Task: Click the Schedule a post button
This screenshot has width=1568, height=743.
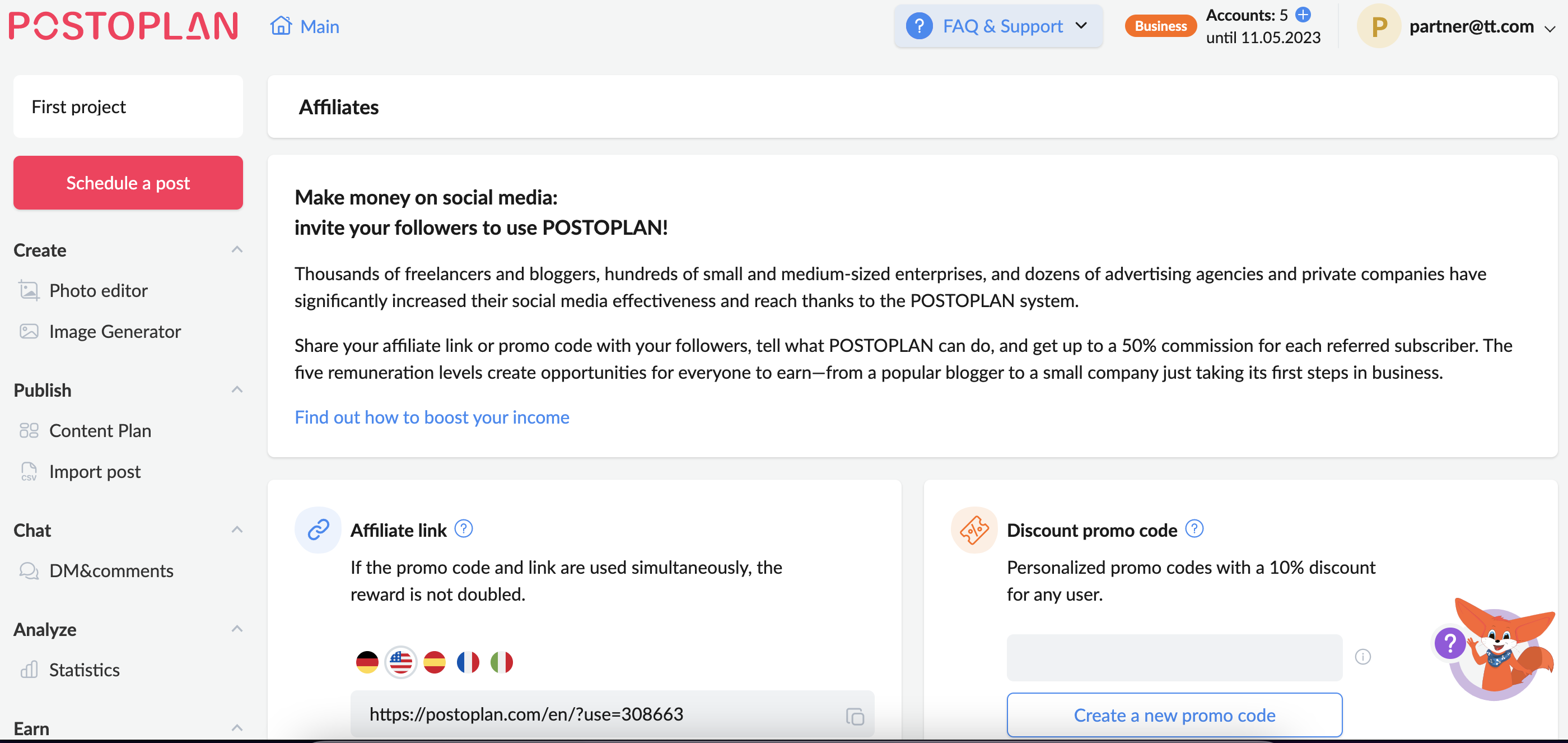Action: pos(128,183)
